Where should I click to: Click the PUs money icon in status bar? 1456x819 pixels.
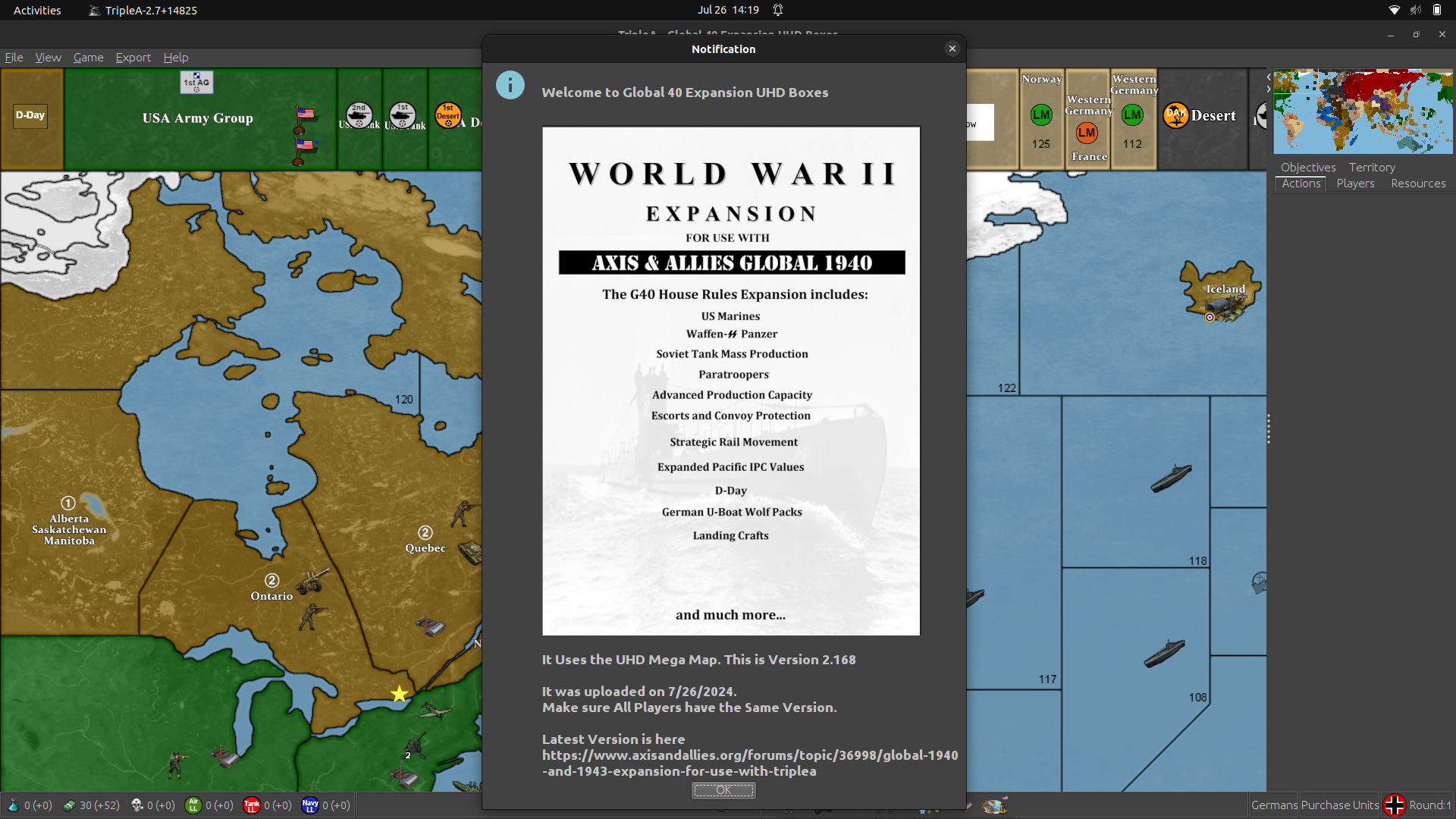point(69,805)
